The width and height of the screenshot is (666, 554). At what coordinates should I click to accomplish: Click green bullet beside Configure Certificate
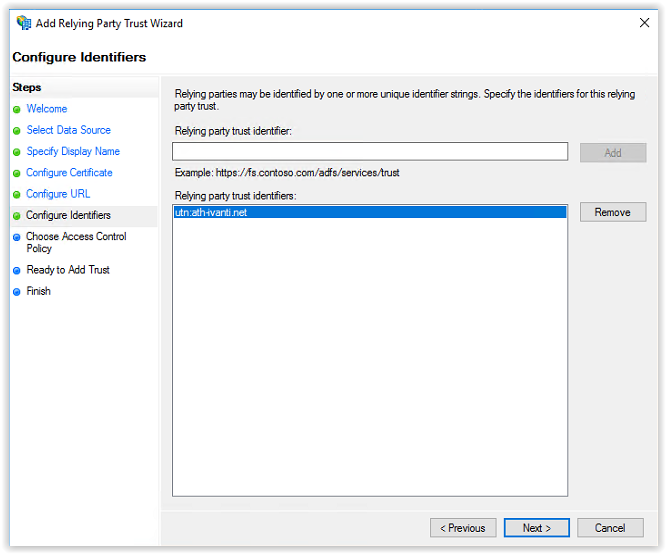pyautogui.click(x=17, y=173)
